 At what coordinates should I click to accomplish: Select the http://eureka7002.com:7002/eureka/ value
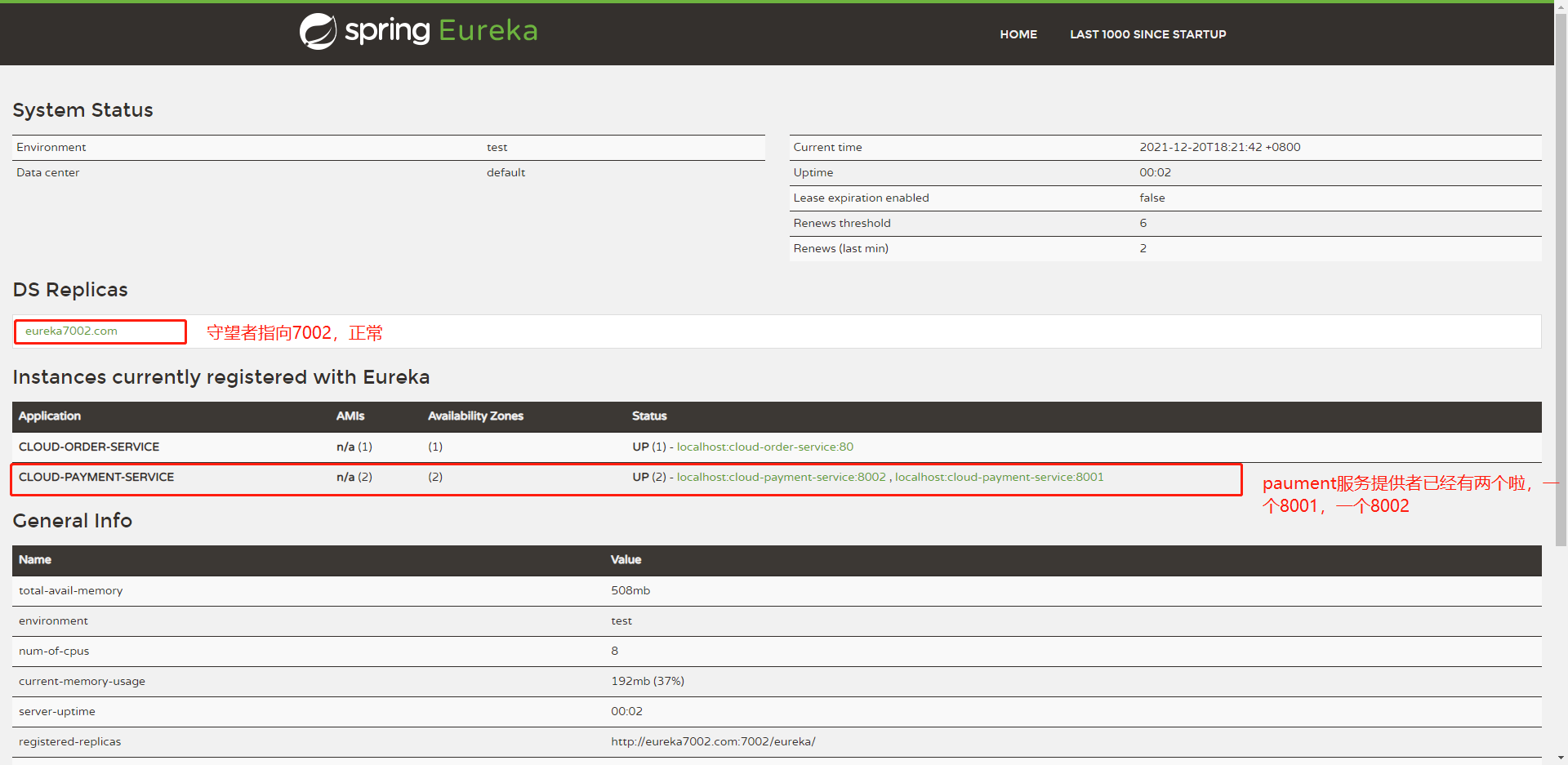tap(713, 741)
